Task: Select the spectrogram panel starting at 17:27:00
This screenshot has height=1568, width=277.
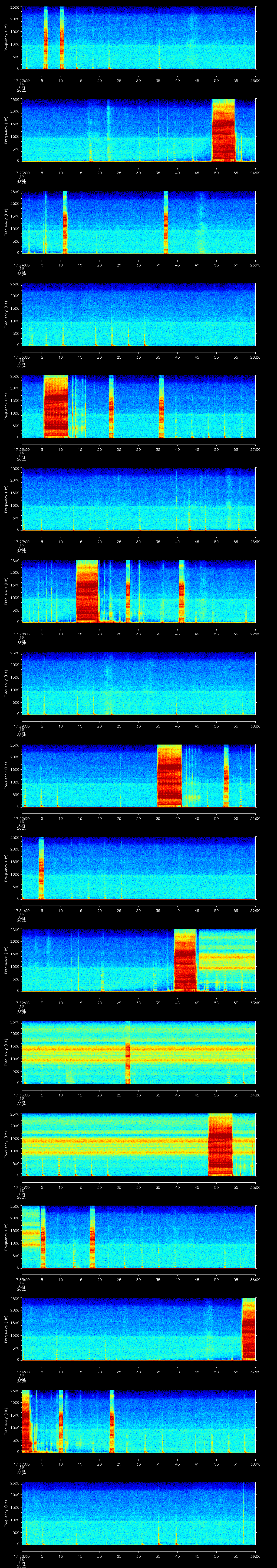Action: click(x=139, y=499)
